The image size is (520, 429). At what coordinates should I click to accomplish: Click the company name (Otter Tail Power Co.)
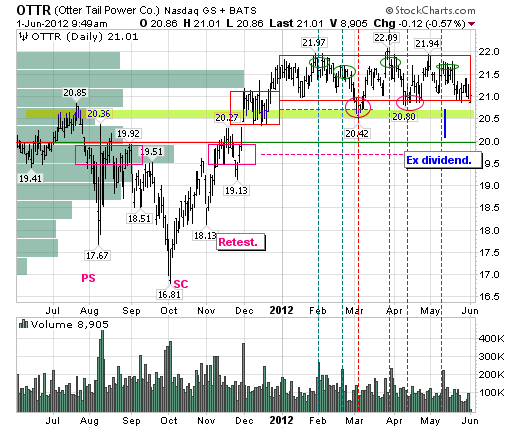coord(107,11)
